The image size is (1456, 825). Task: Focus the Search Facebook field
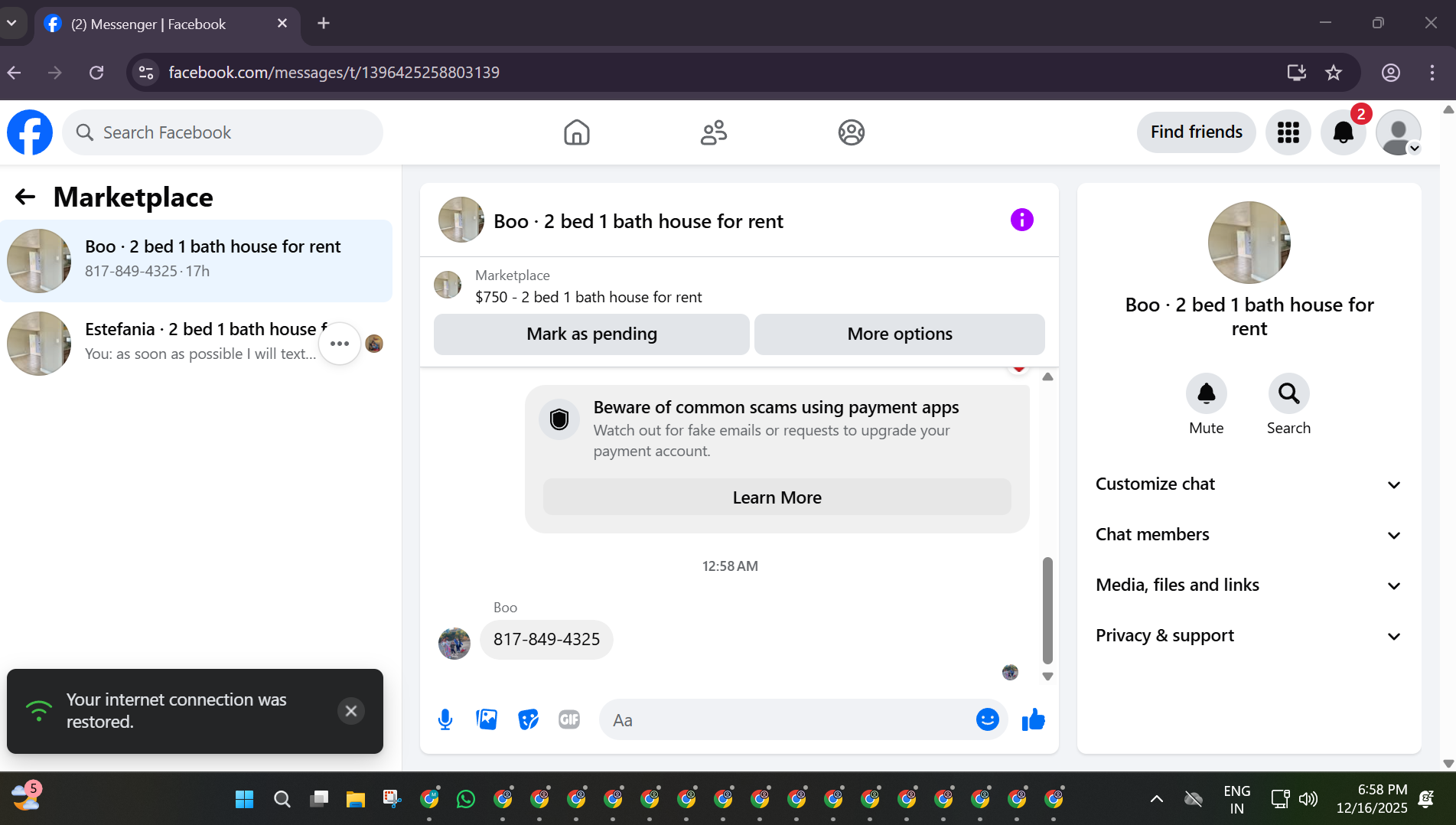tap(223, 132)
